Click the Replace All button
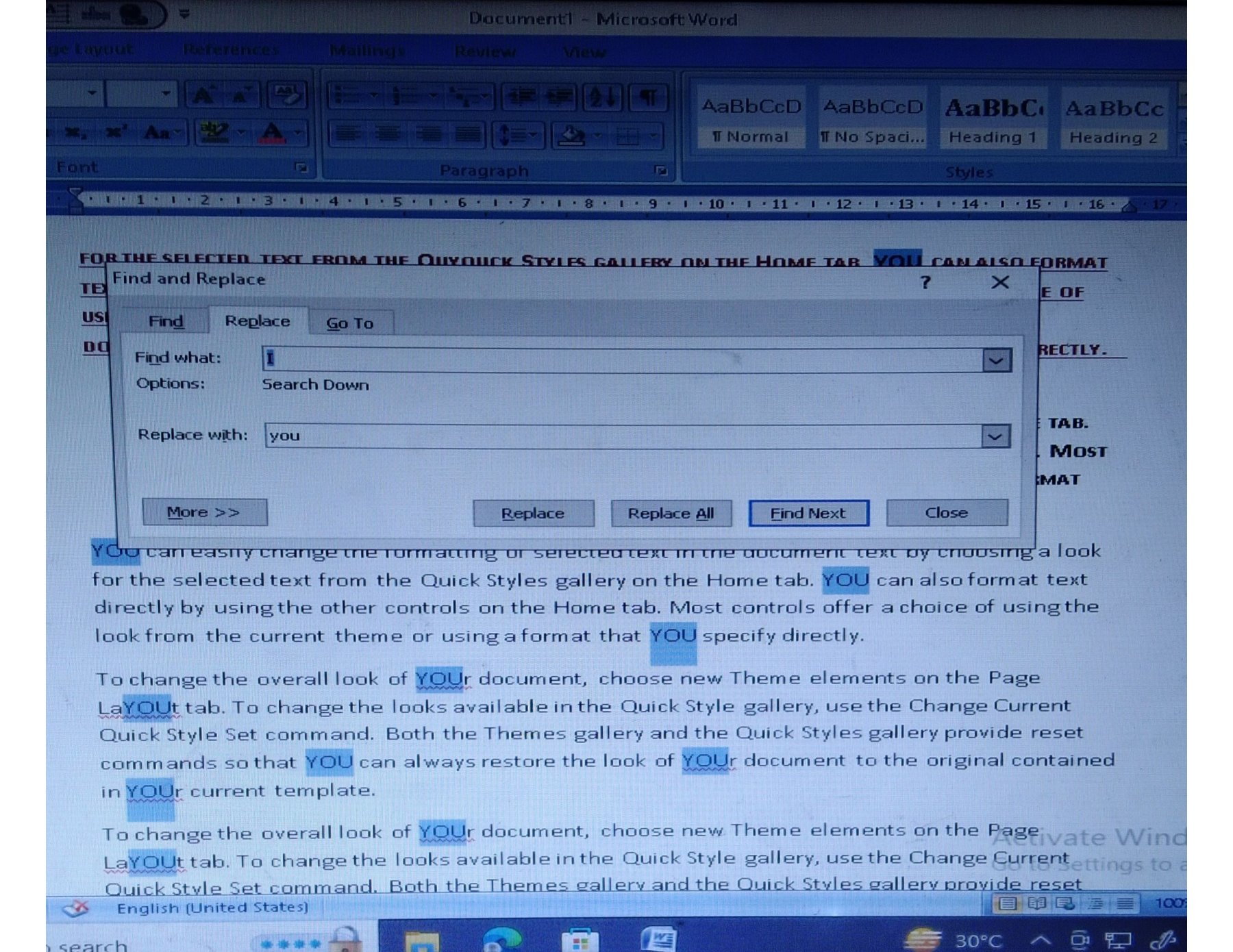The width and height of the screenshot is (1233, 952). tap(671, 513)
